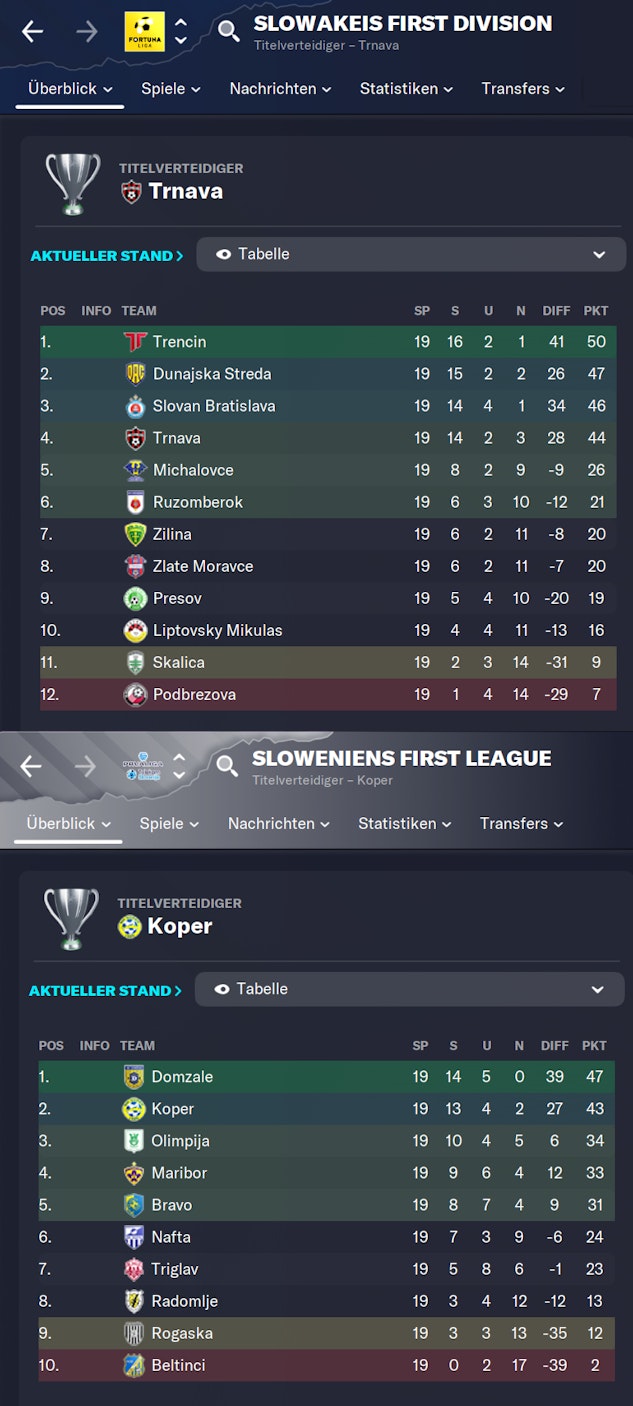Open the Tabelle dropdown in Slowakei panel
Image resolution: width=633 pixels, height=1406 pixels.
(410, 254)
